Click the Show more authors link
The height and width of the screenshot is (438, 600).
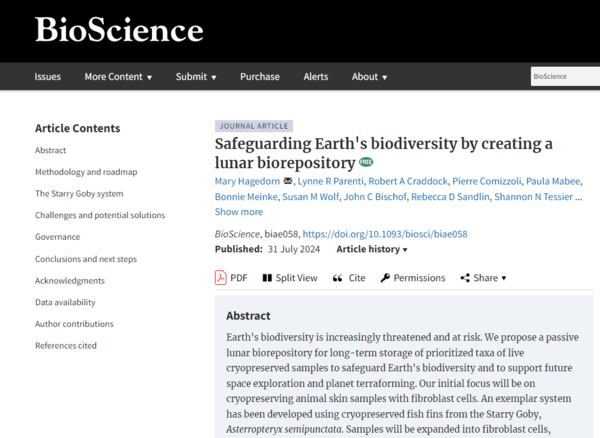click(x=239, y=211)
